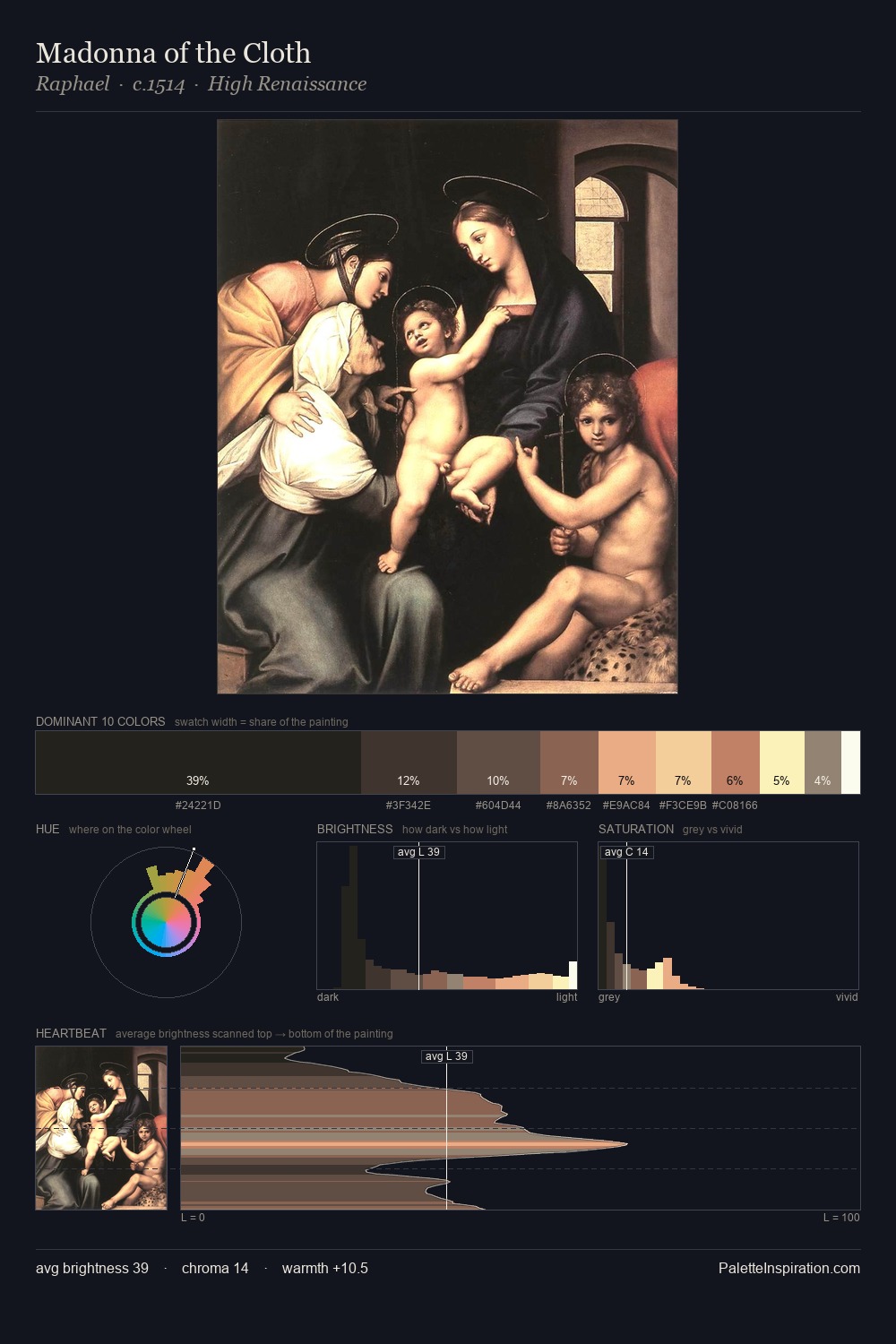
Task: Click the hex code #E9AC84
Action: tap(626, 806)
